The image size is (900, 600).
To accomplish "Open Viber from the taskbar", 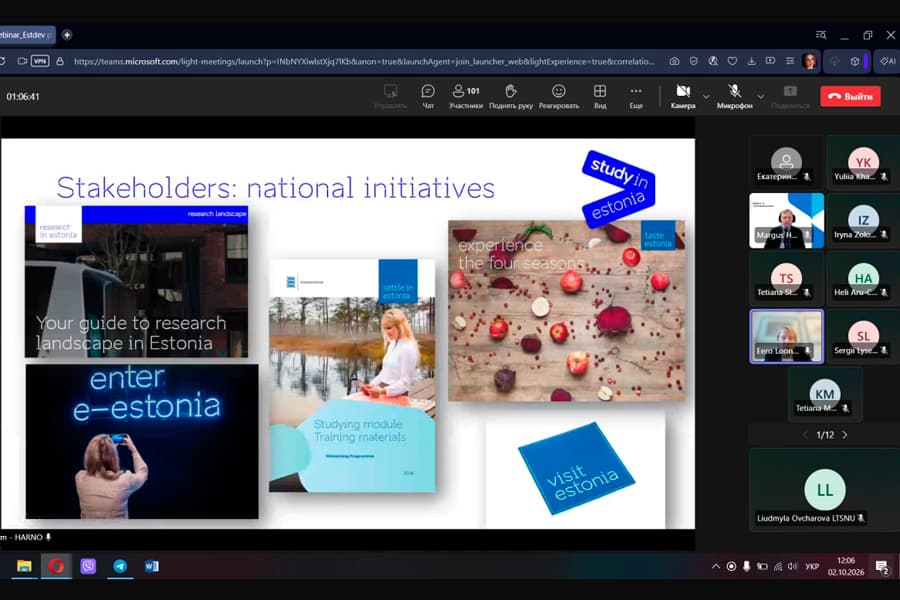I will click(x=88, y=566).
